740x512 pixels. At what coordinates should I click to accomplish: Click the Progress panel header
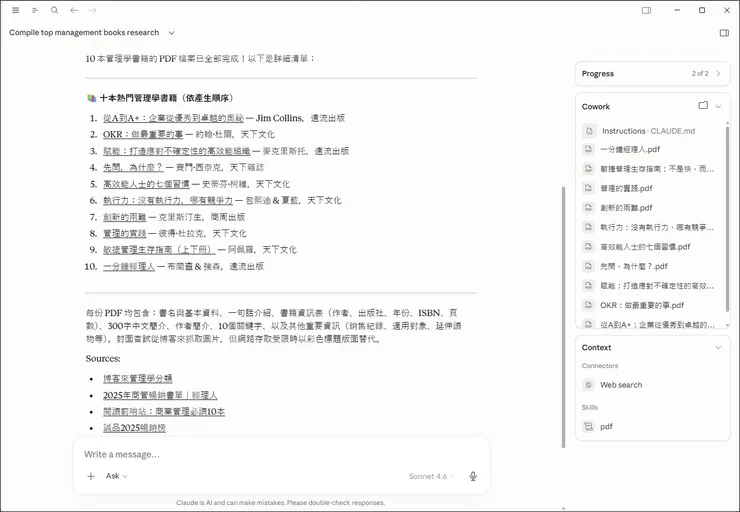point(653,74)
